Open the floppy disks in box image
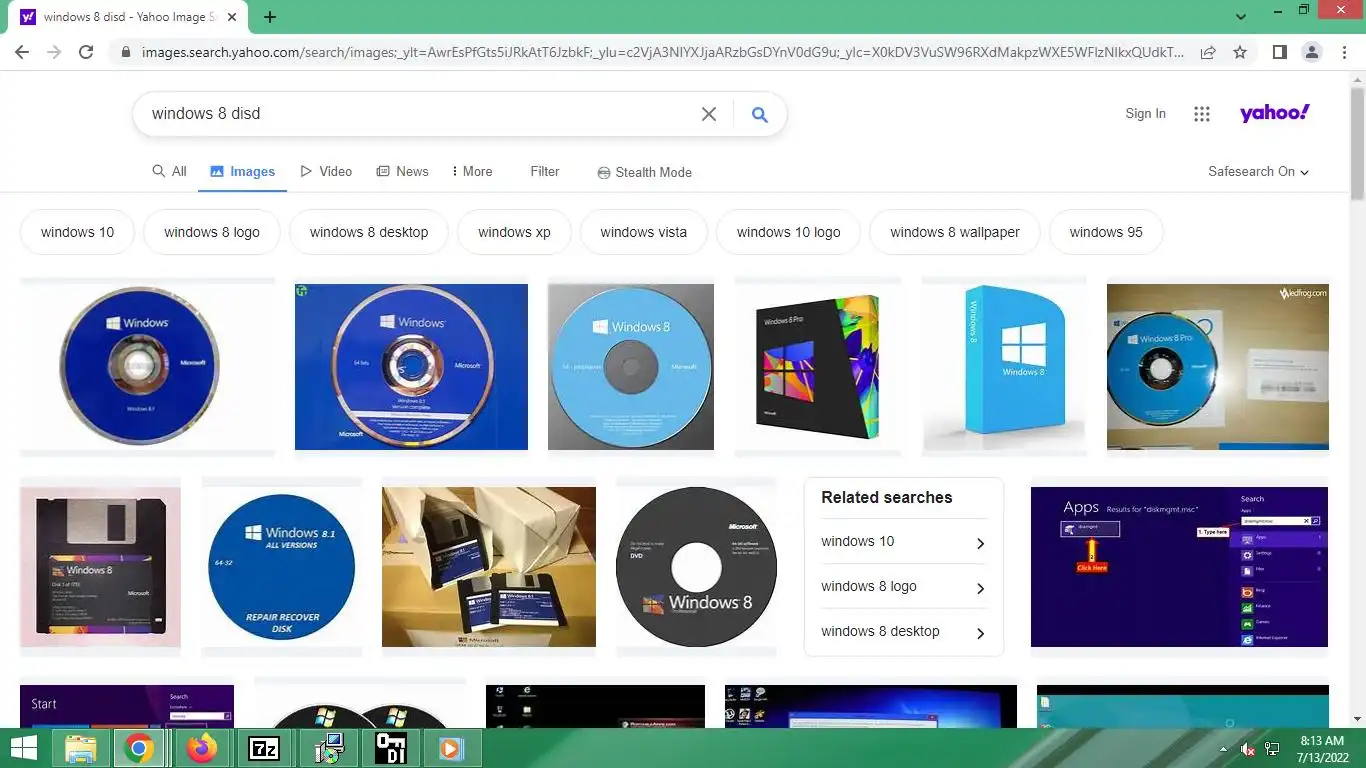The image size is (1366, 768). tap(489, 567)
